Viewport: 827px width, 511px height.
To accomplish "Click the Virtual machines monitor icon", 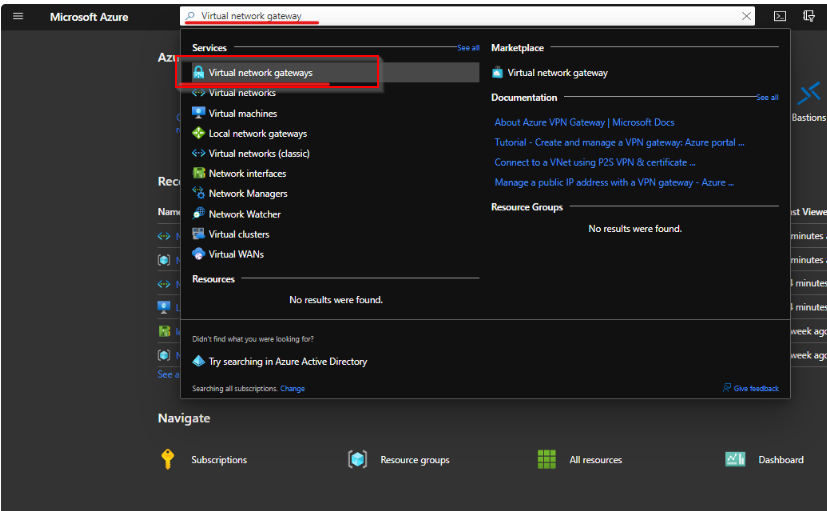I will coord(198,113).
